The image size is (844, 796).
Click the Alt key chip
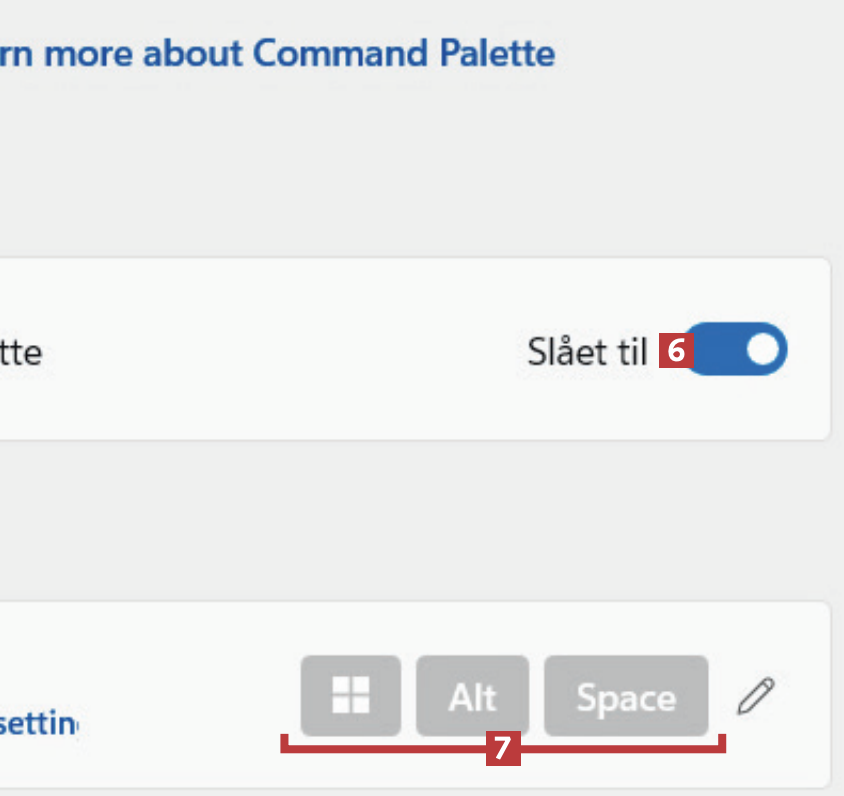tap(472, 696)
